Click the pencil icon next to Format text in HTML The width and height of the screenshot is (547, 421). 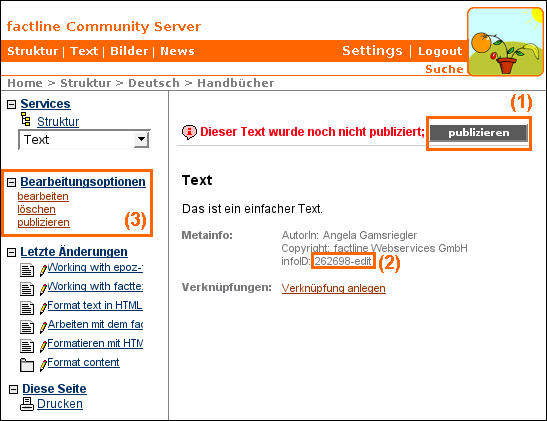click(43, 308)
